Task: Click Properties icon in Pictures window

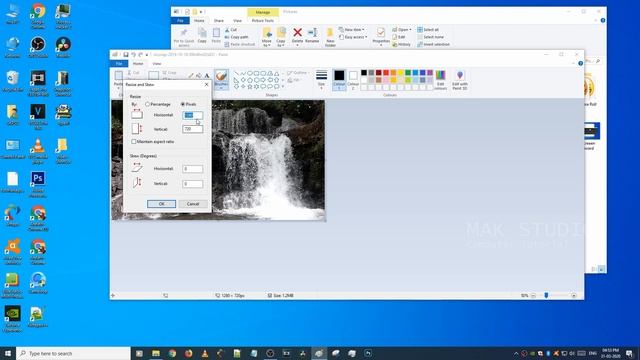Action: point(381,33)
